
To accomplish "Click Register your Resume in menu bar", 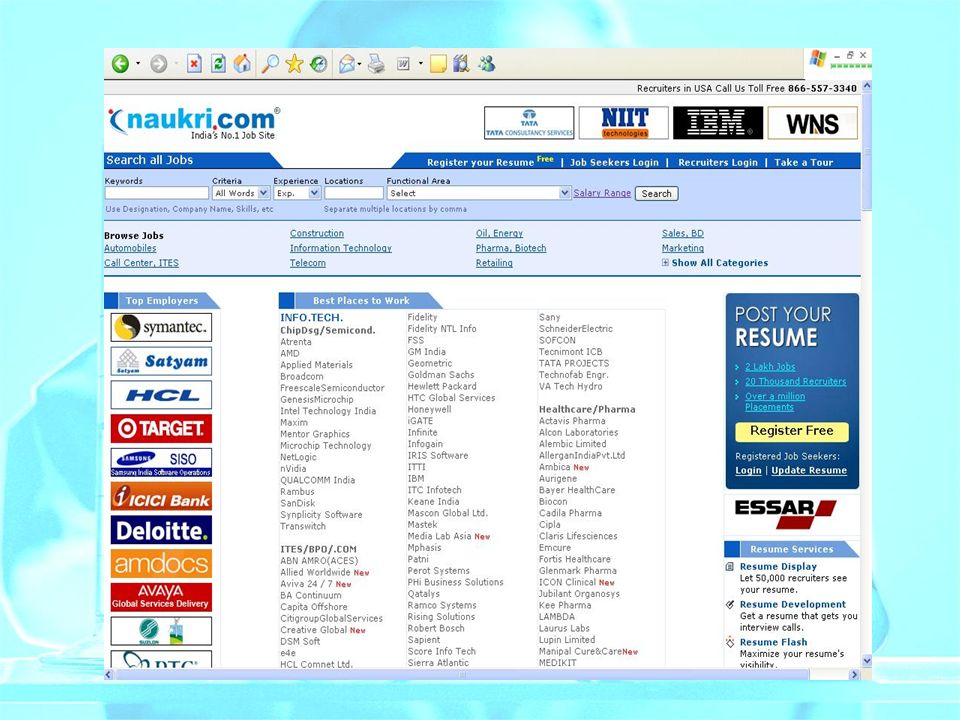I will click(481, 162).
